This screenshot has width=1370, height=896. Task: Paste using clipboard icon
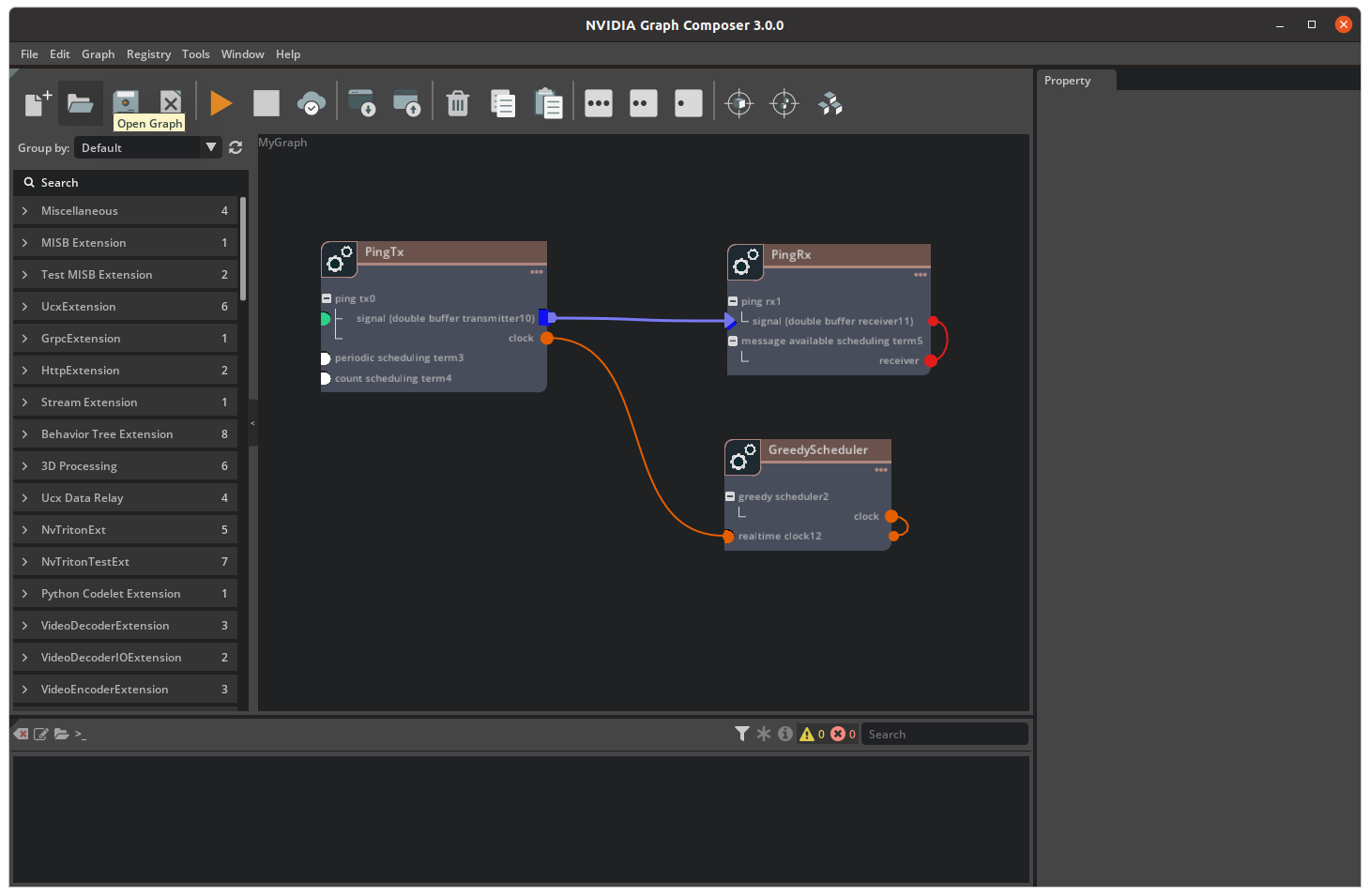pyautogui.click(x=548, y=102)
